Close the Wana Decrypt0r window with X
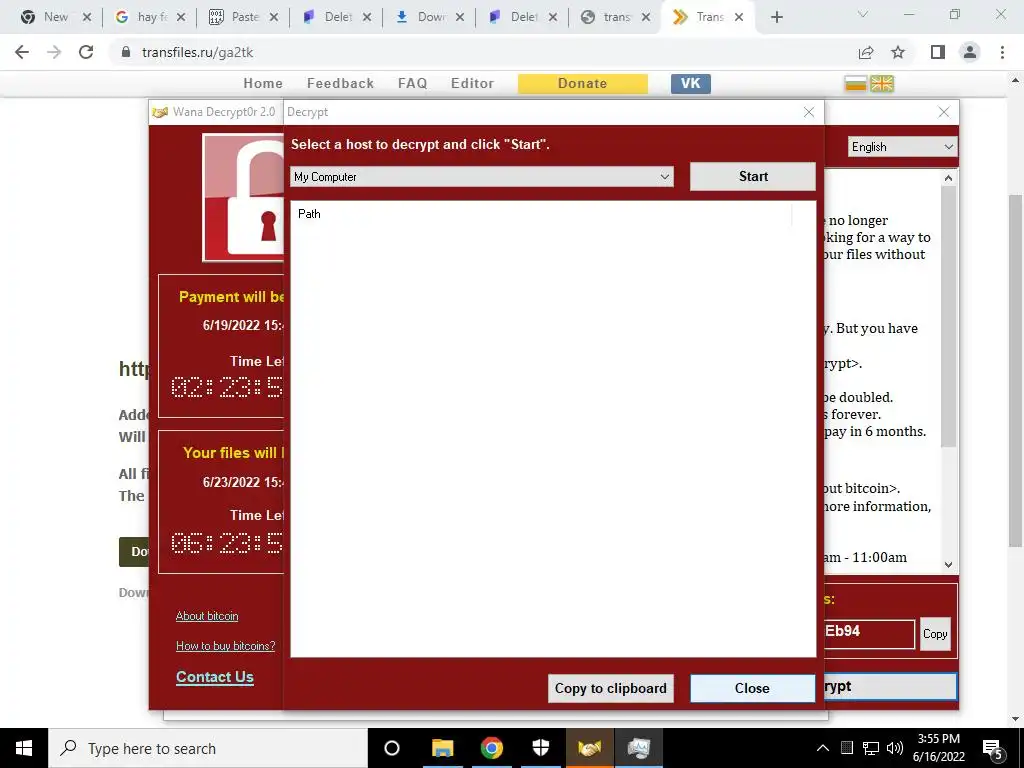This screenshot has height=768, width=1024. pos(944,112)
